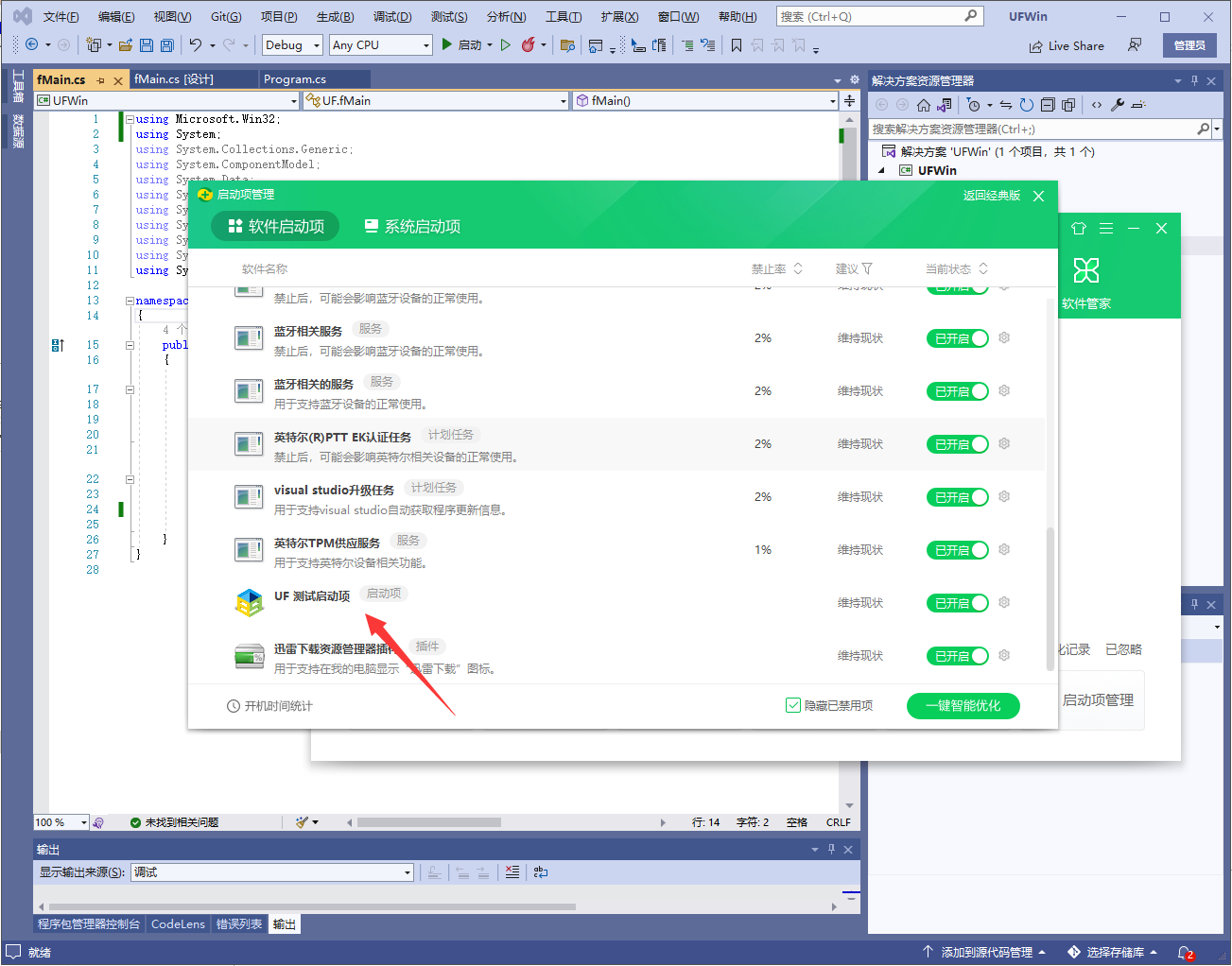The width and height of the screenshot is (1232, 966).
Task: Open settings gear for 英特尔TPM供应服务
Action: coord(1004,549)
